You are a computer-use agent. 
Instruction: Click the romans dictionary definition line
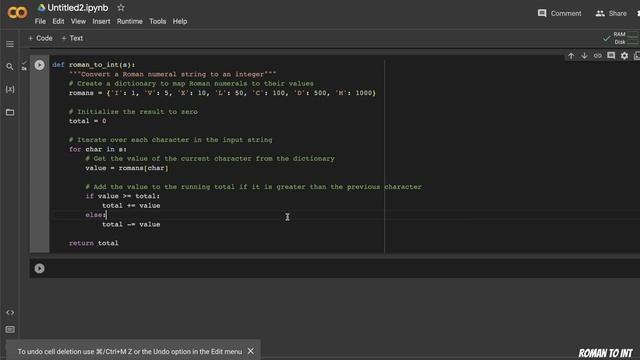point(222,93)
